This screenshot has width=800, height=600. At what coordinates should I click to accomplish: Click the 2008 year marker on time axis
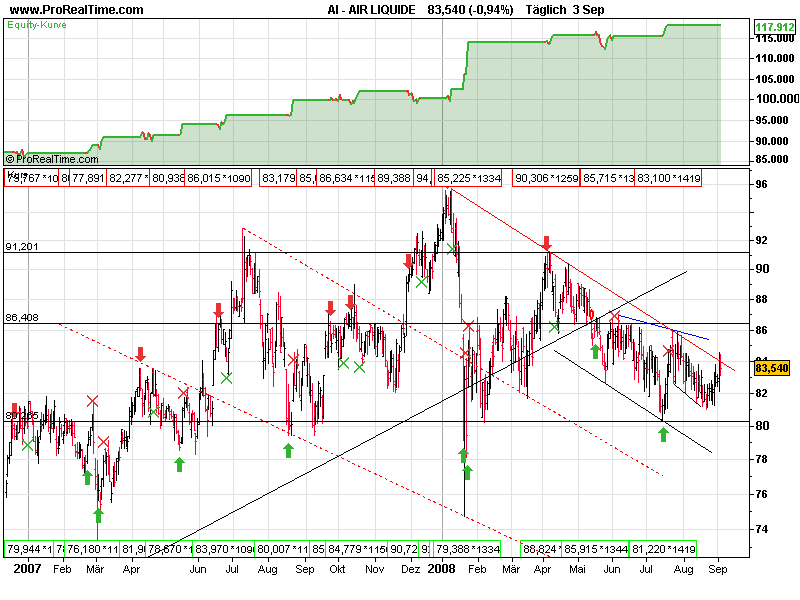441,567
